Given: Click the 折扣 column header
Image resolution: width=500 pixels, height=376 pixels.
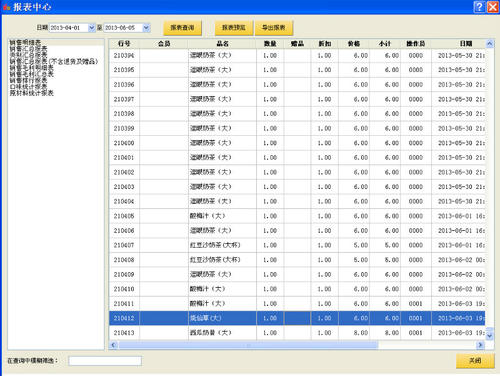Looking at the screenshot, I should [325, 44].
